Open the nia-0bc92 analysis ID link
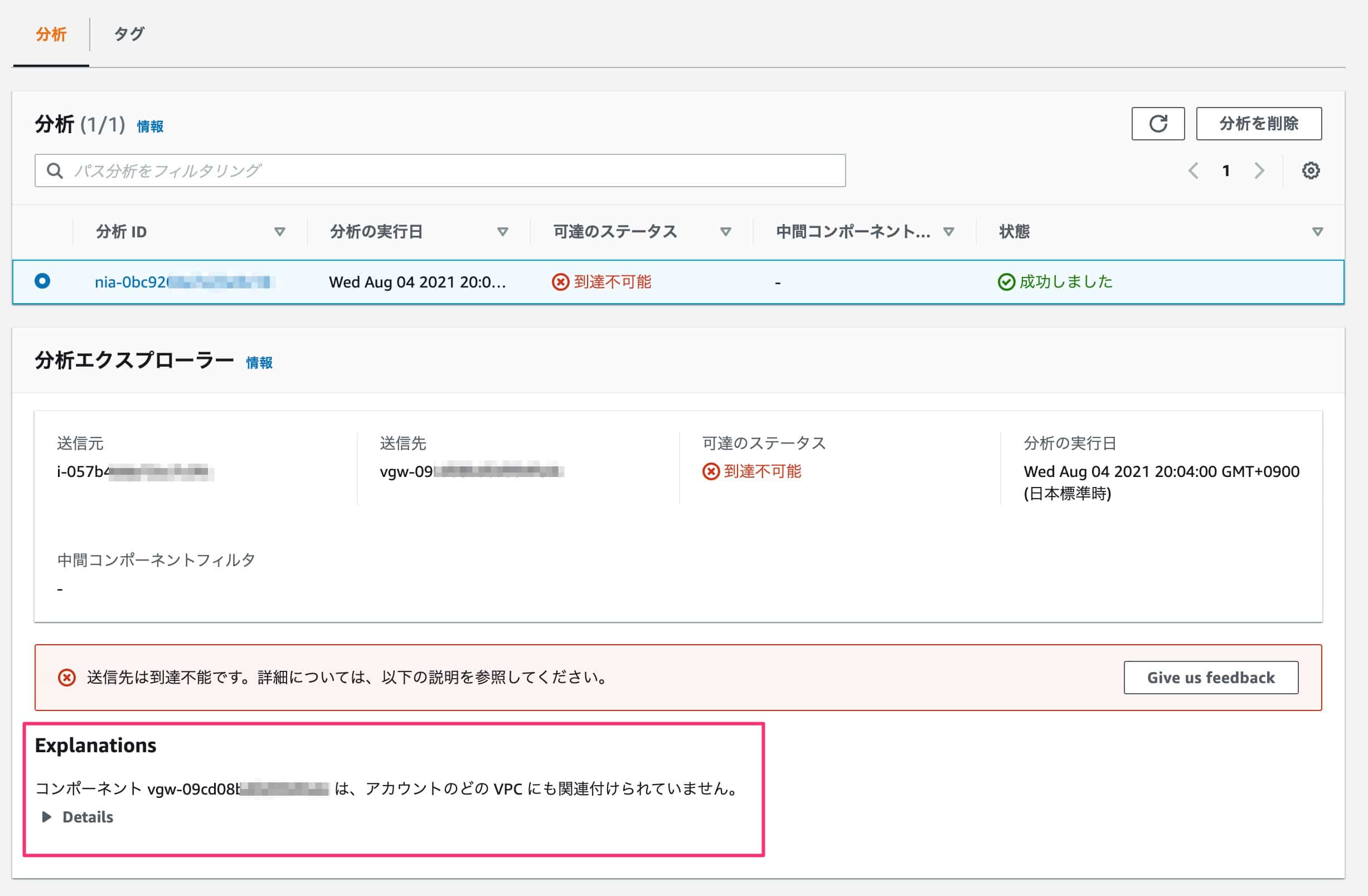This screenshot has width=1368, height=896. point(132,282)
